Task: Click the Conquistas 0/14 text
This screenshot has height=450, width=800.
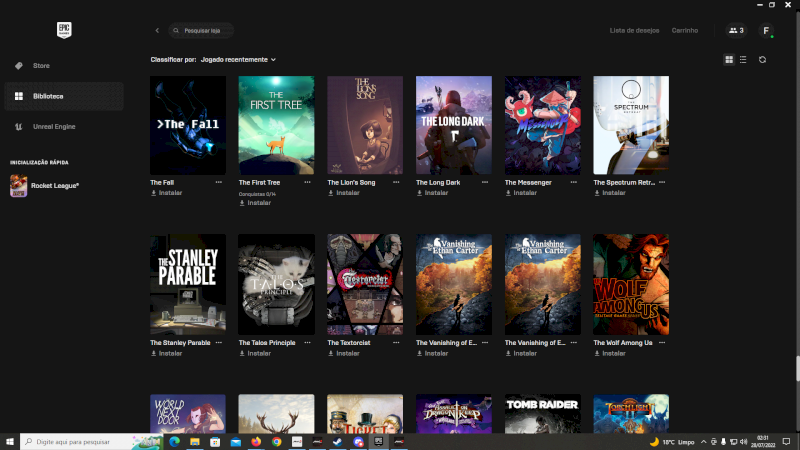Action: 258,194
